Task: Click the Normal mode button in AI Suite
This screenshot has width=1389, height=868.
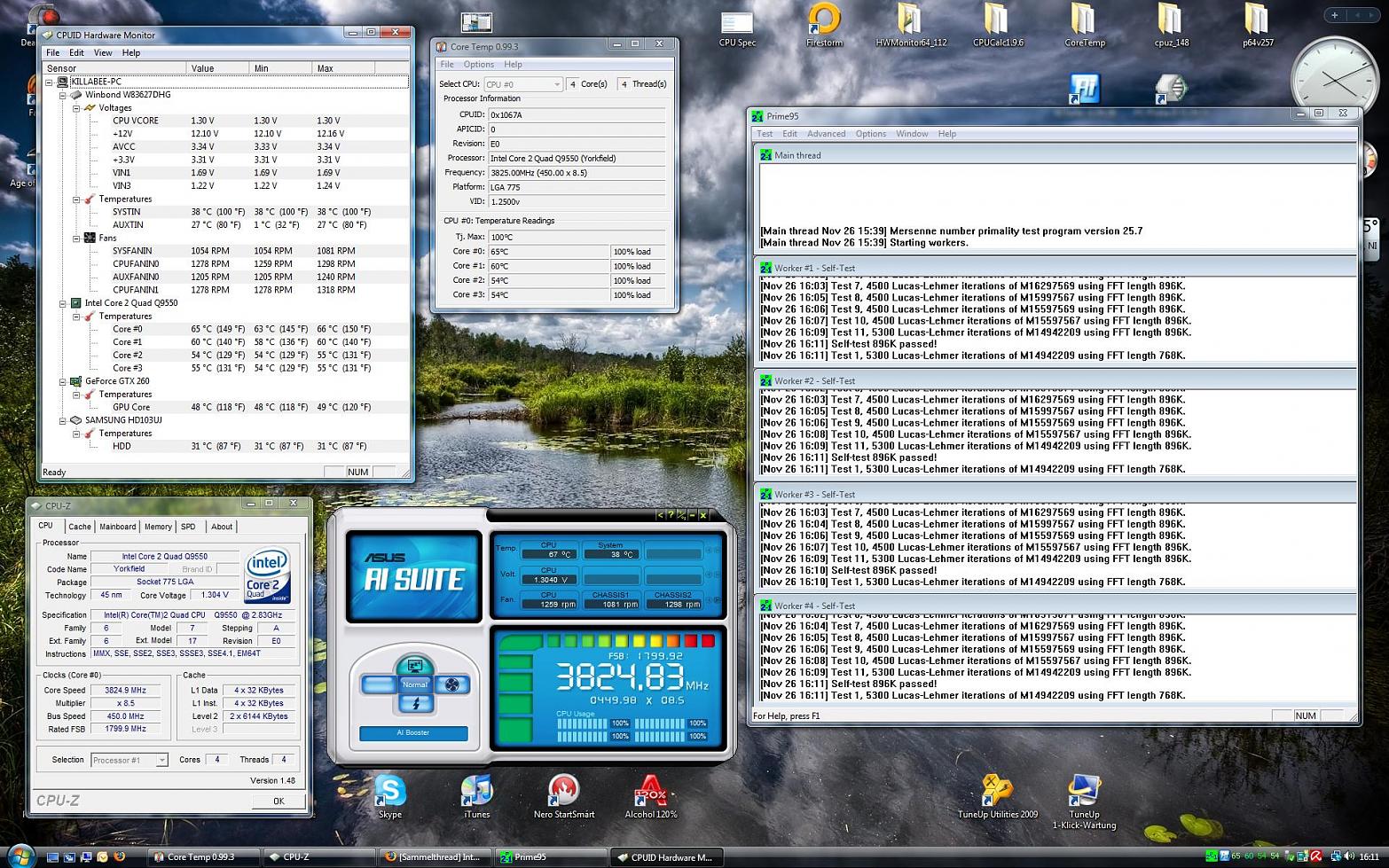Action: pos(415,684)
